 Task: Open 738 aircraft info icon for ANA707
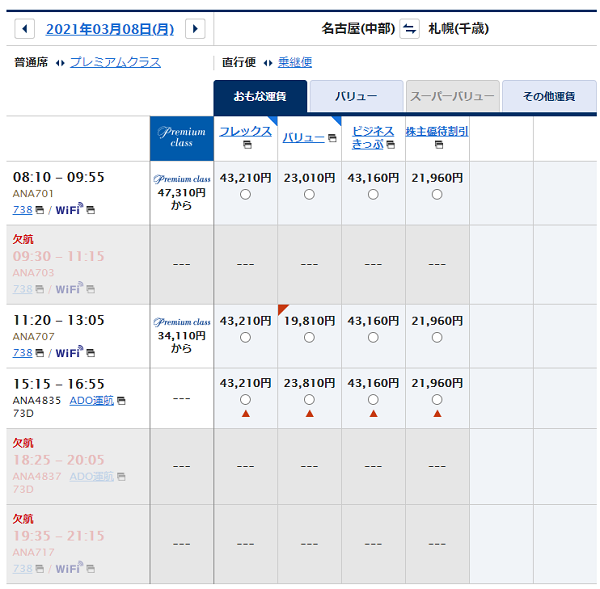(x=39, y=353)
